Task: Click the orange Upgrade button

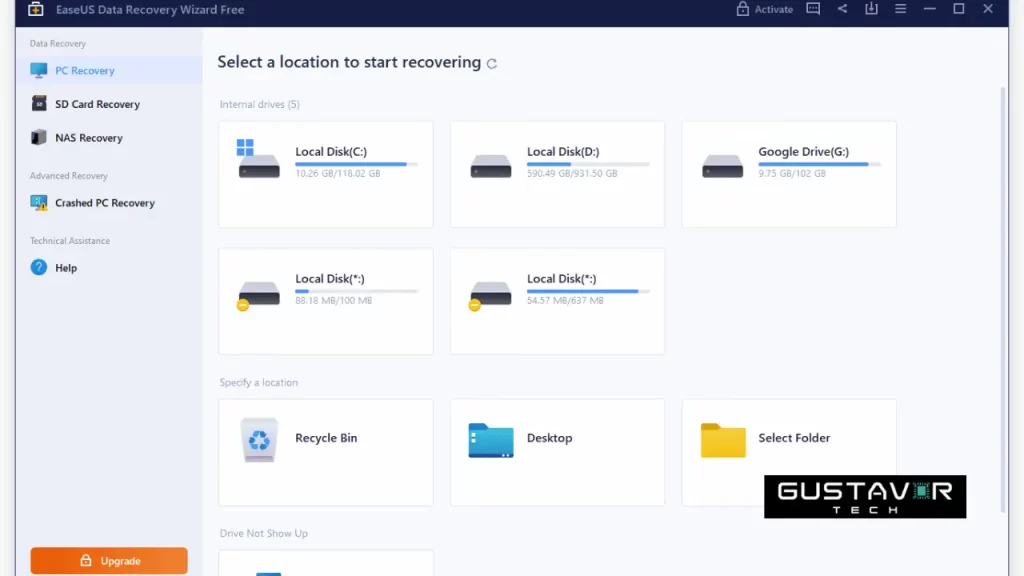Action: click(109, 561)
